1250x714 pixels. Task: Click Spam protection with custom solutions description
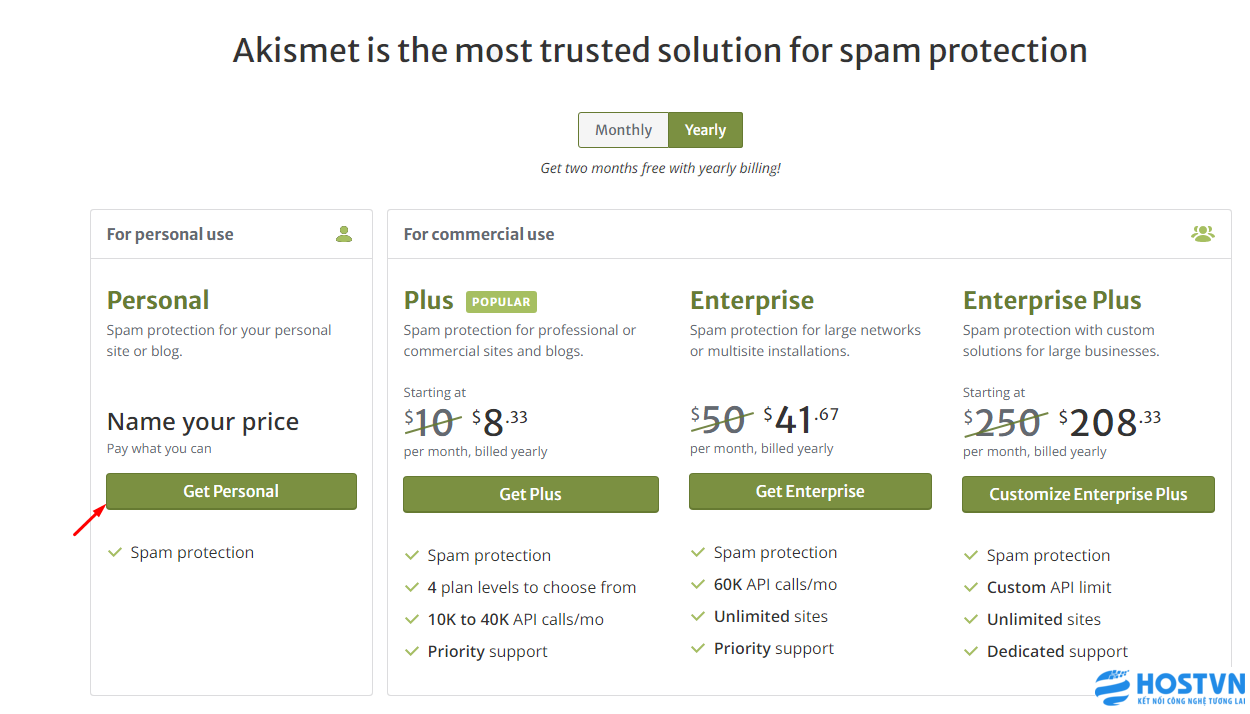click(1061, 340)
